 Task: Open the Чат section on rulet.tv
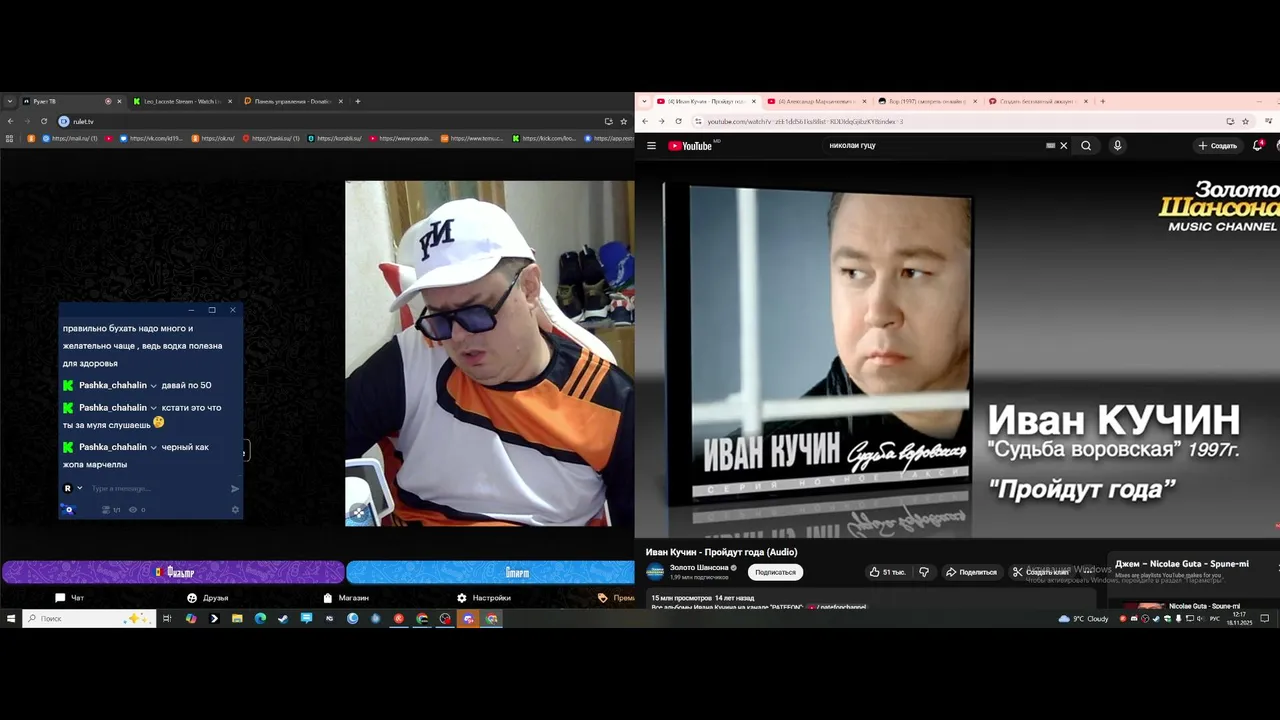pyautogui.click(x=69, y=598)
